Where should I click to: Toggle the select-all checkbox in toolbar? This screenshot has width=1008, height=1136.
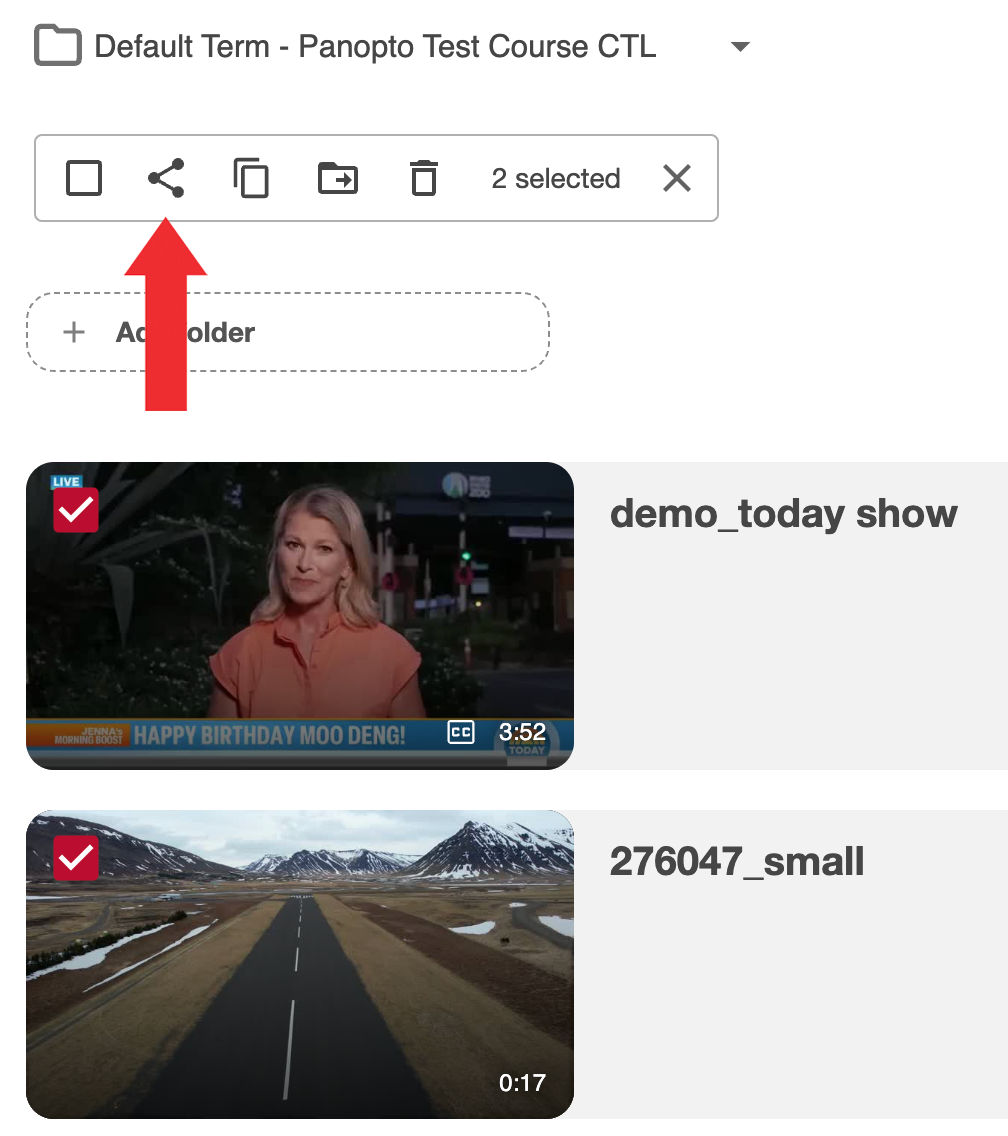click(84, 178)
